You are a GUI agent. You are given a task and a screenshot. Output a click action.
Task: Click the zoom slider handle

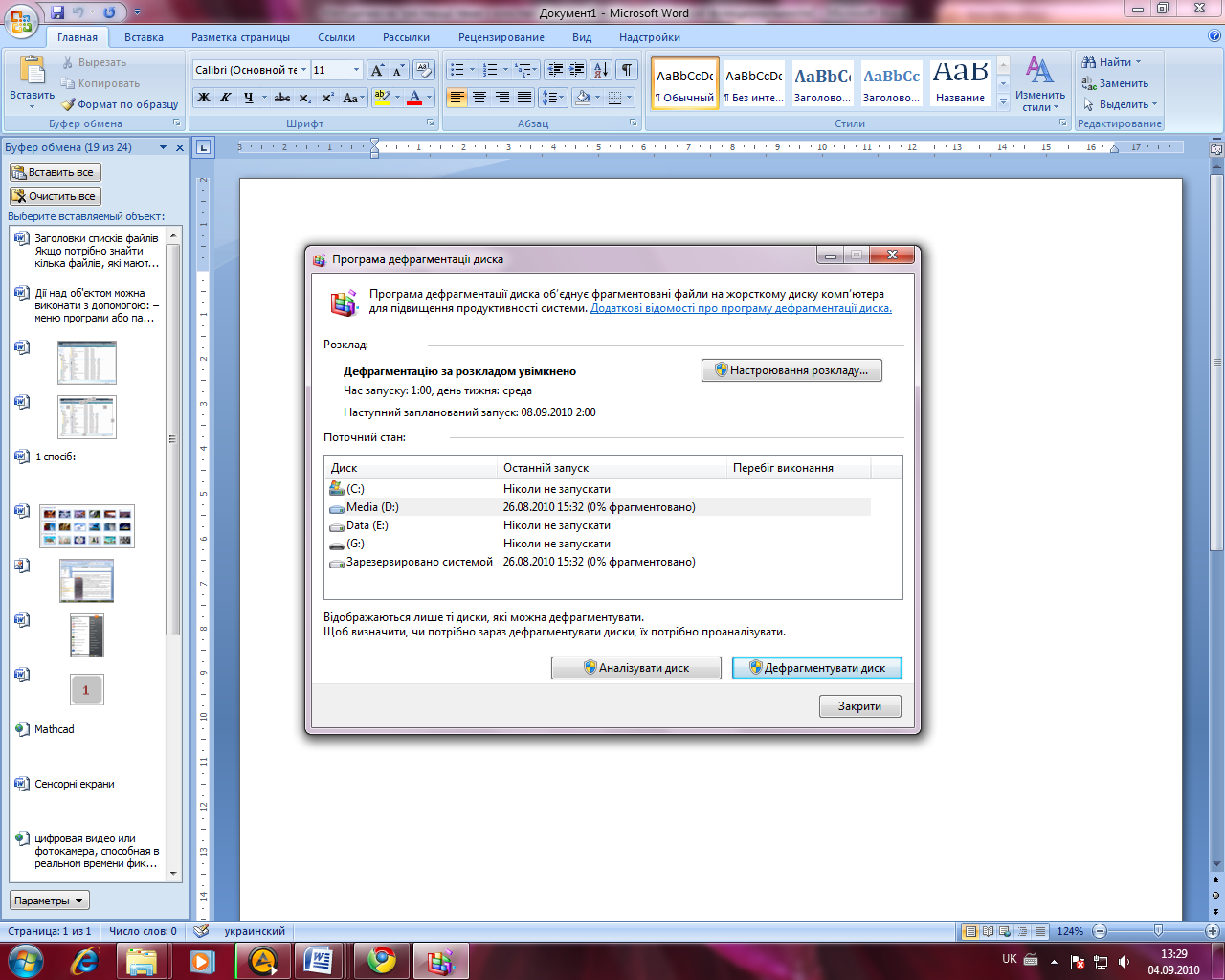pos(1158,931)
